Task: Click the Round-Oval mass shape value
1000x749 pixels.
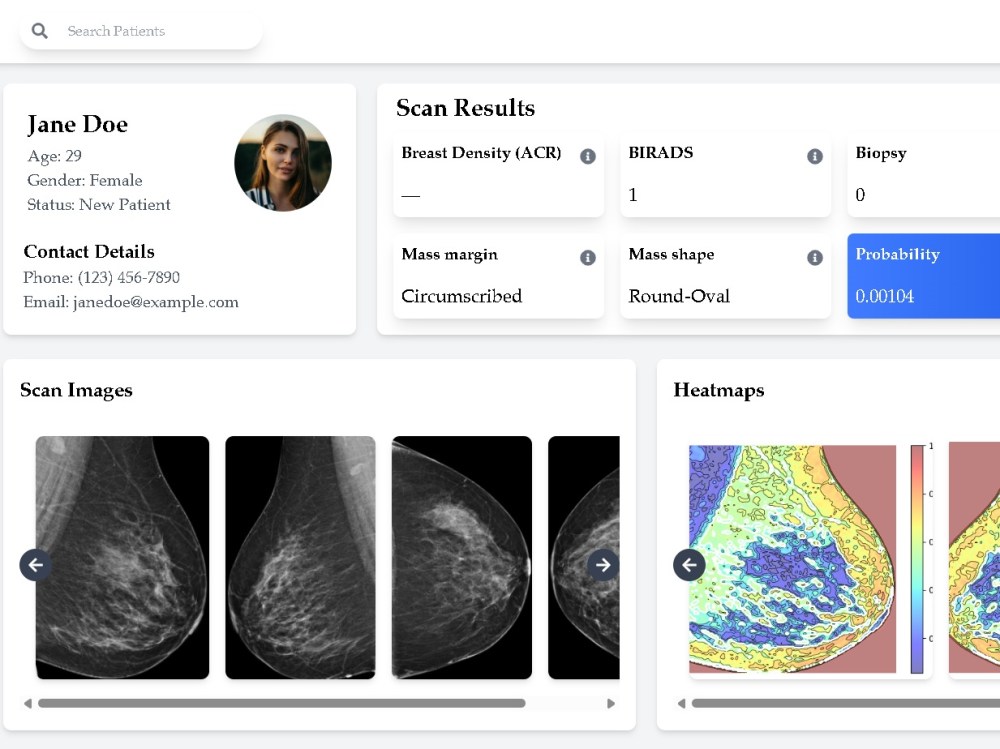Action: [x=679, y=296]
